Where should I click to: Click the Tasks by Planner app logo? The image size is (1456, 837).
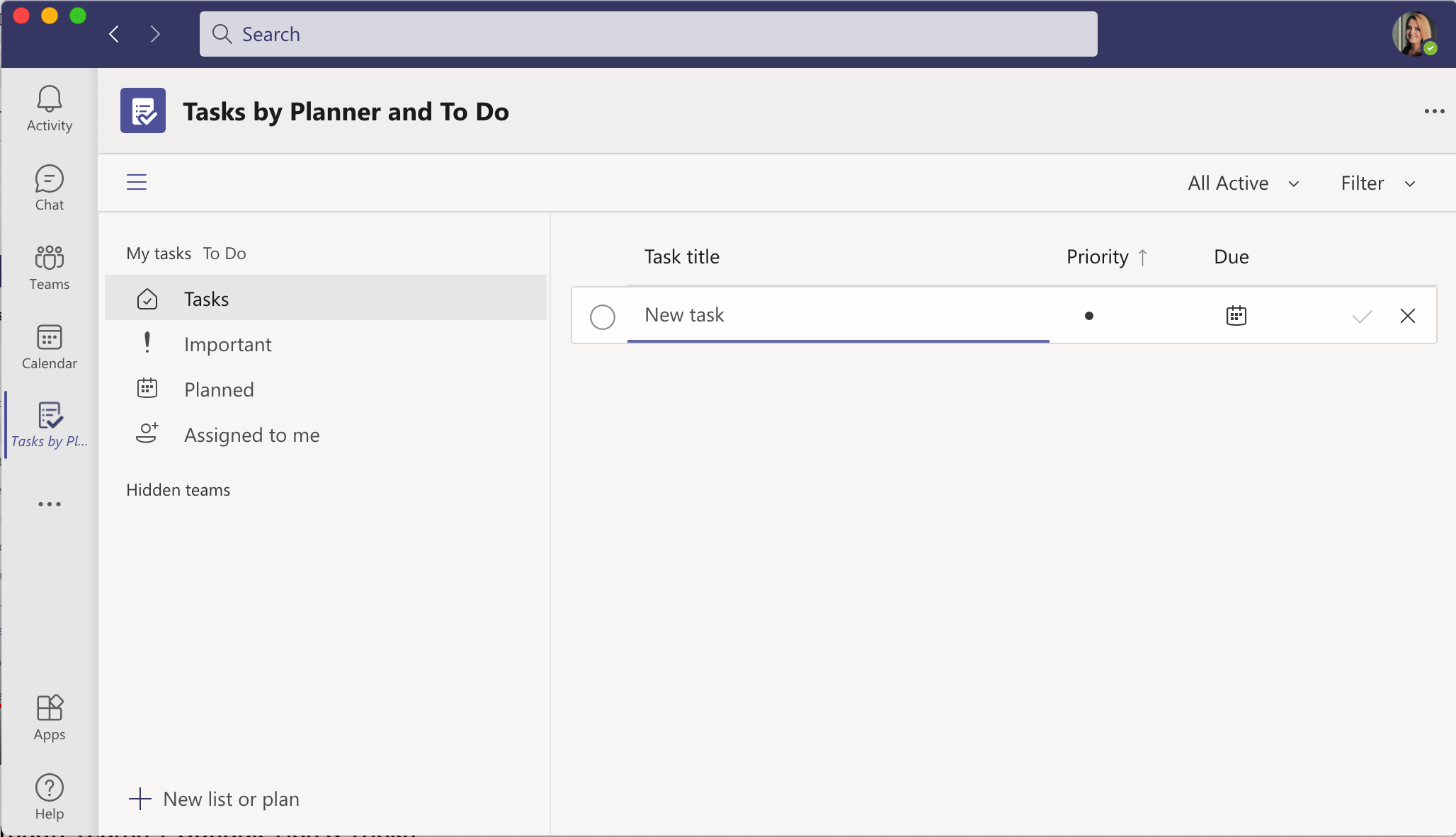tap(143, 110)
